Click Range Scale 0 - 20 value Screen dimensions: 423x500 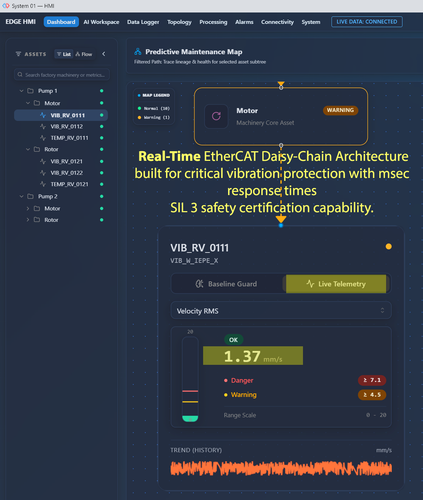coord(376,415)
